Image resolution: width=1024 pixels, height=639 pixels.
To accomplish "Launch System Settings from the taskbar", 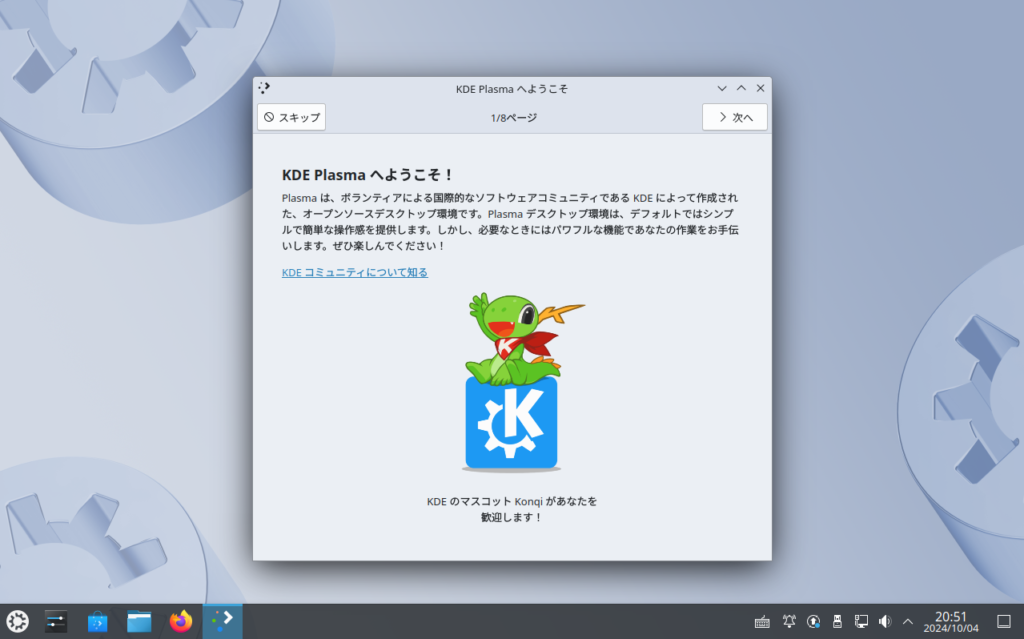I will [x=56, y=621].
